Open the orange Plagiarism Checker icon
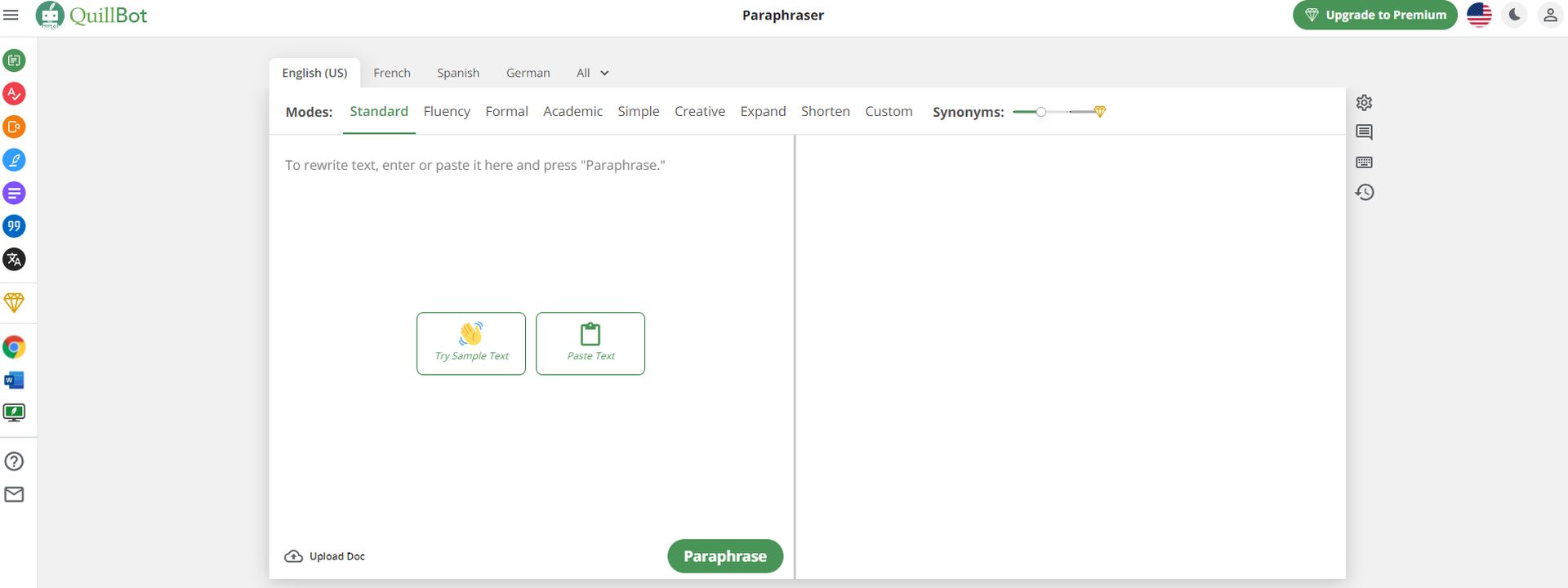This screenshot has height=588, width=1568. pyautogui.click(x=14, y=127)
